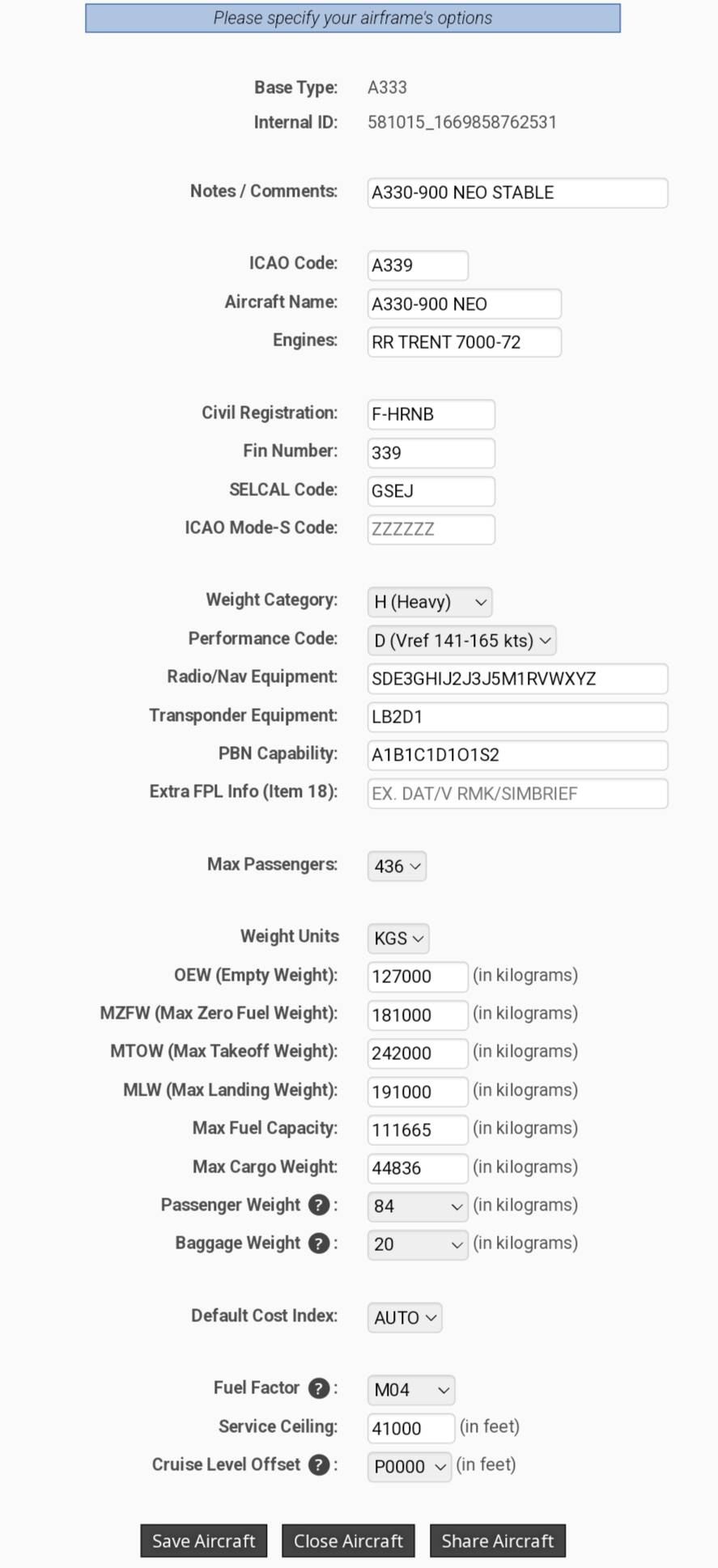The width and height of the screenshot is (718, 1568).
Task: Open the Default Cost Index dropdown
Action: [x=405, y=1318]
